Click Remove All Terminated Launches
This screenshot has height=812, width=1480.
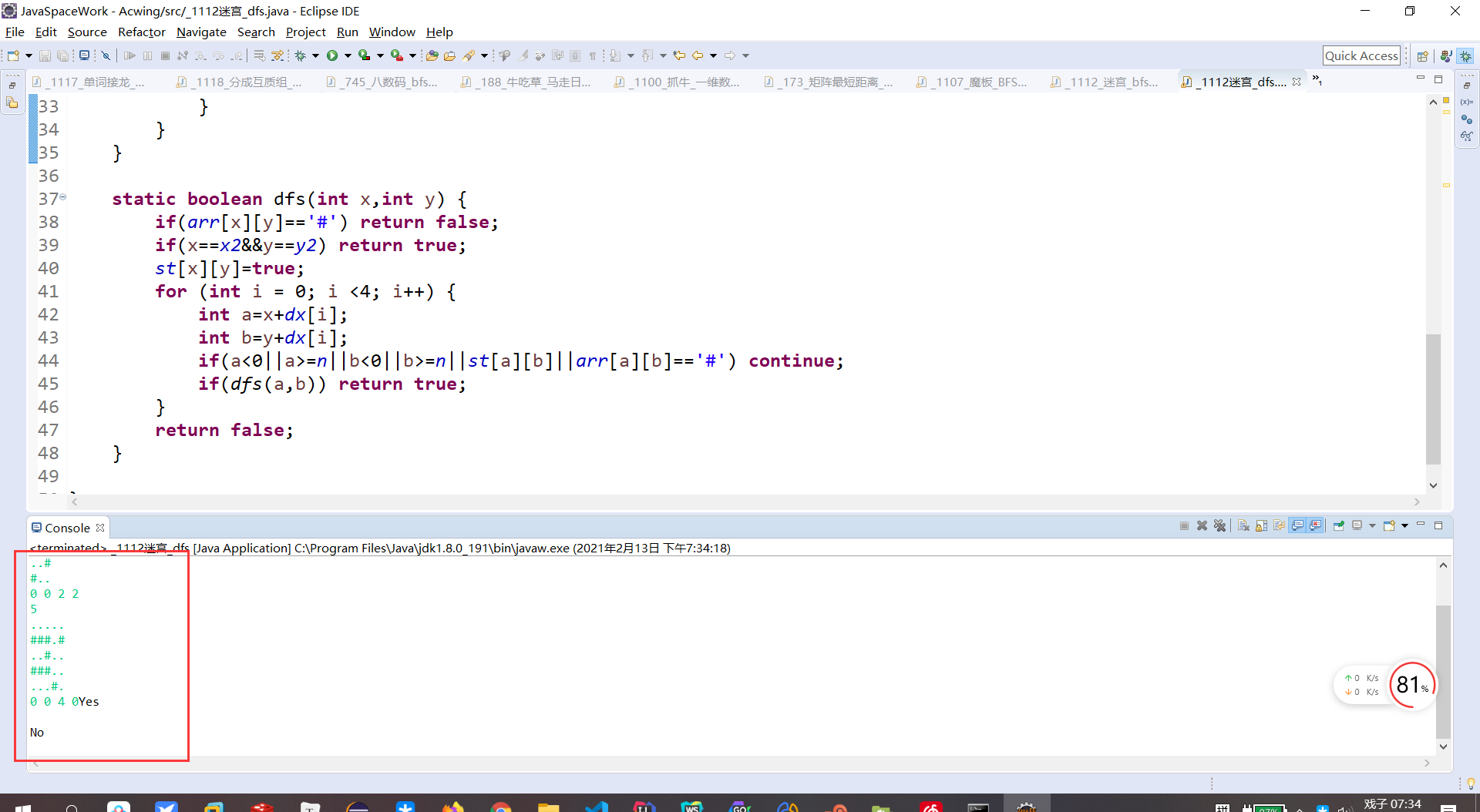pos(1220,525)
